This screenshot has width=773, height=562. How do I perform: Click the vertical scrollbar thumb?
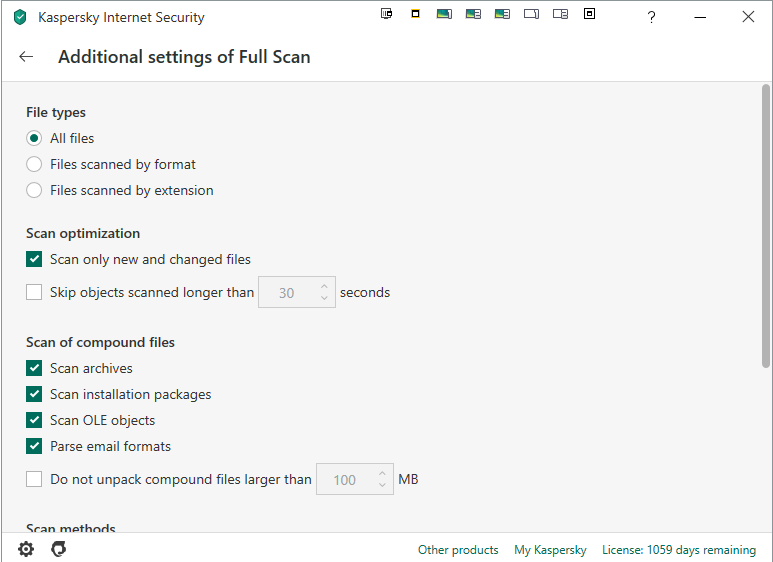(766, 225)
